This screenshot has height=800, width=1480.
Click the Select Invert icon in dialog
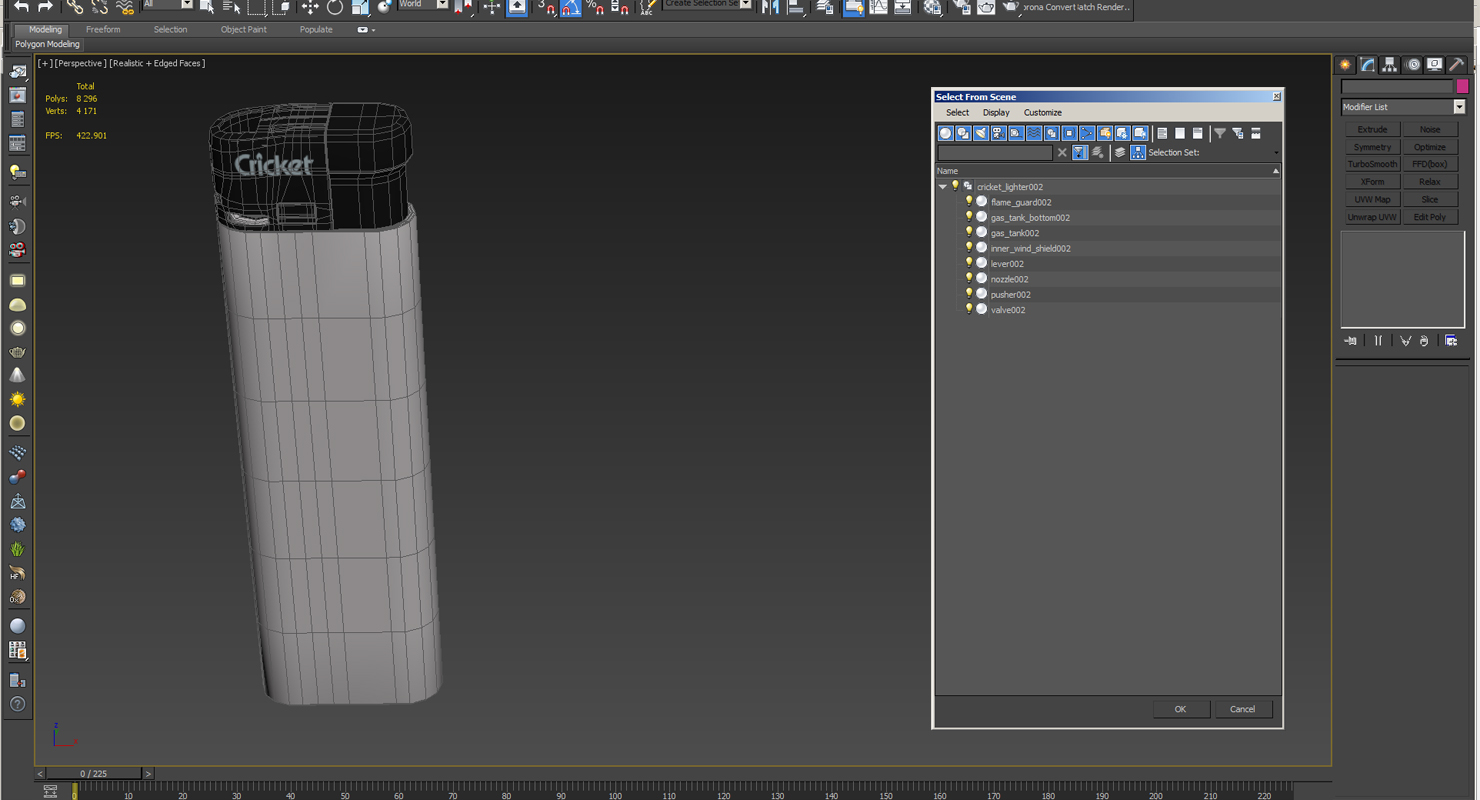click(x=1198, y=133)
